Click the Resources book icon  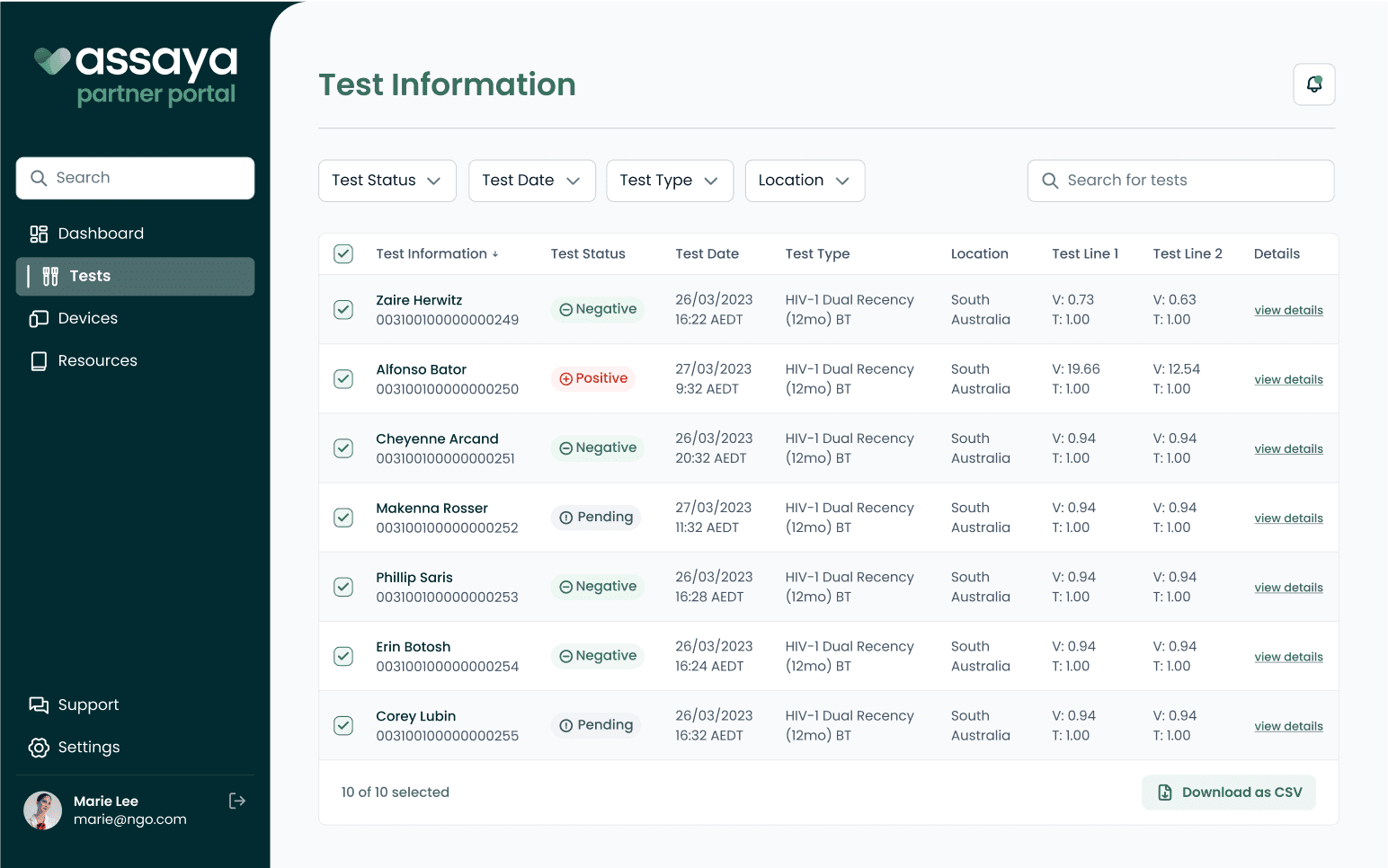(39, 361)
